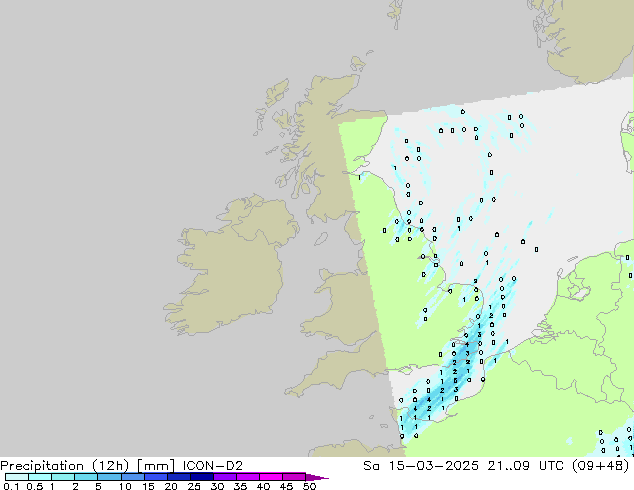Click the date 'Sa 15-03-2025'
This screenshot has height=490, width=634.
tap(421, 466)
